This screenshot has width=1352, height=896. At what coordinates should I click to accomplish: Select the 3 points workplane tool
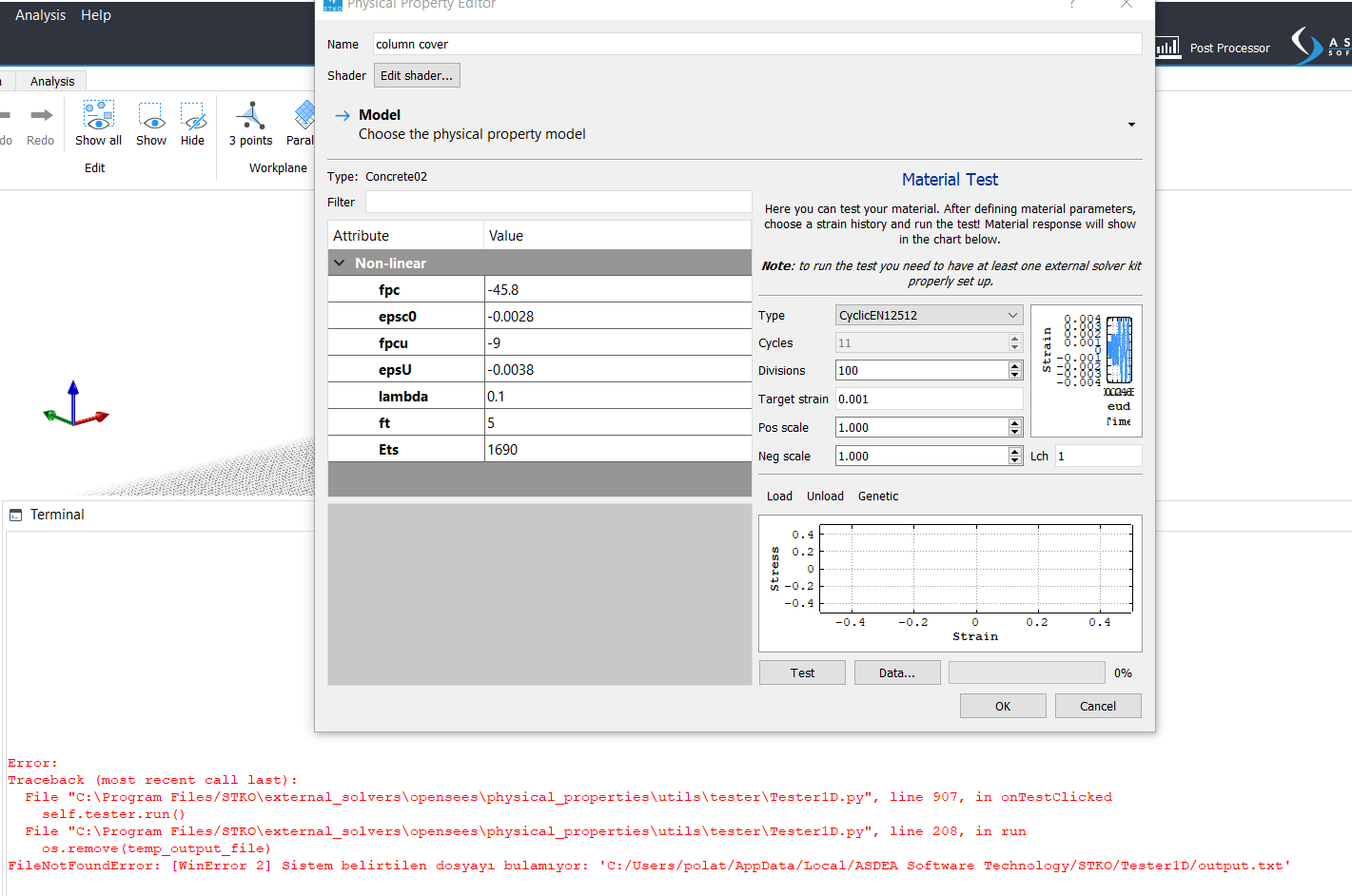(251, 115)
